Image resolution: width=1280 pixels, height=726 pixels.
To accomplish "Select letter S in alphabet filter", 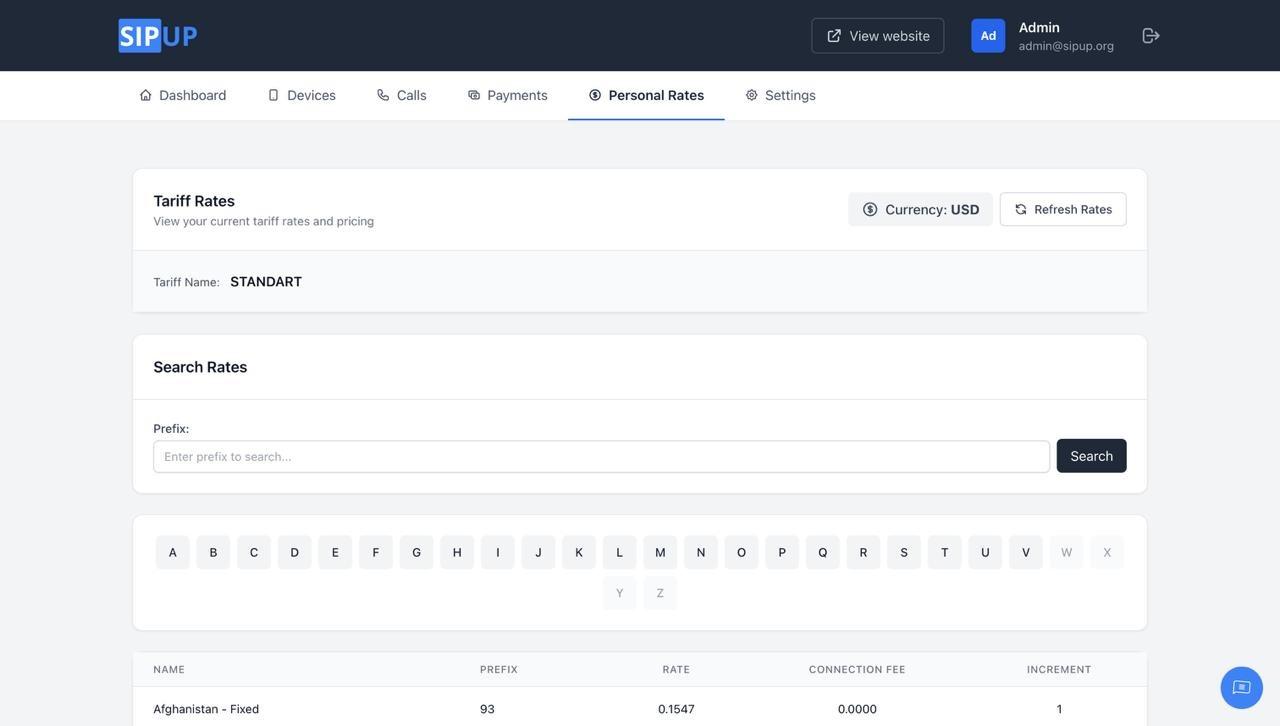I will (904, 553).
